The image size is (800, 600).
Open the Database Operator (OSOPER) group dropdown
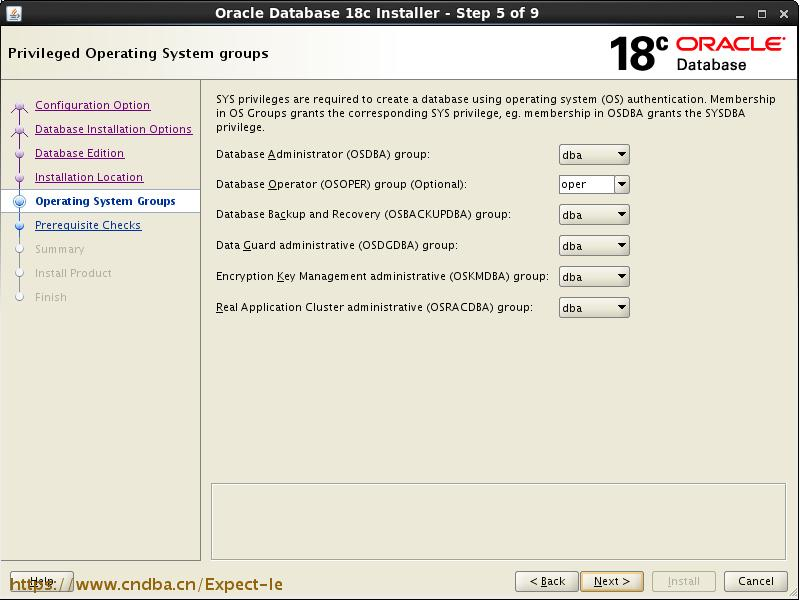[x=621, y=184]
